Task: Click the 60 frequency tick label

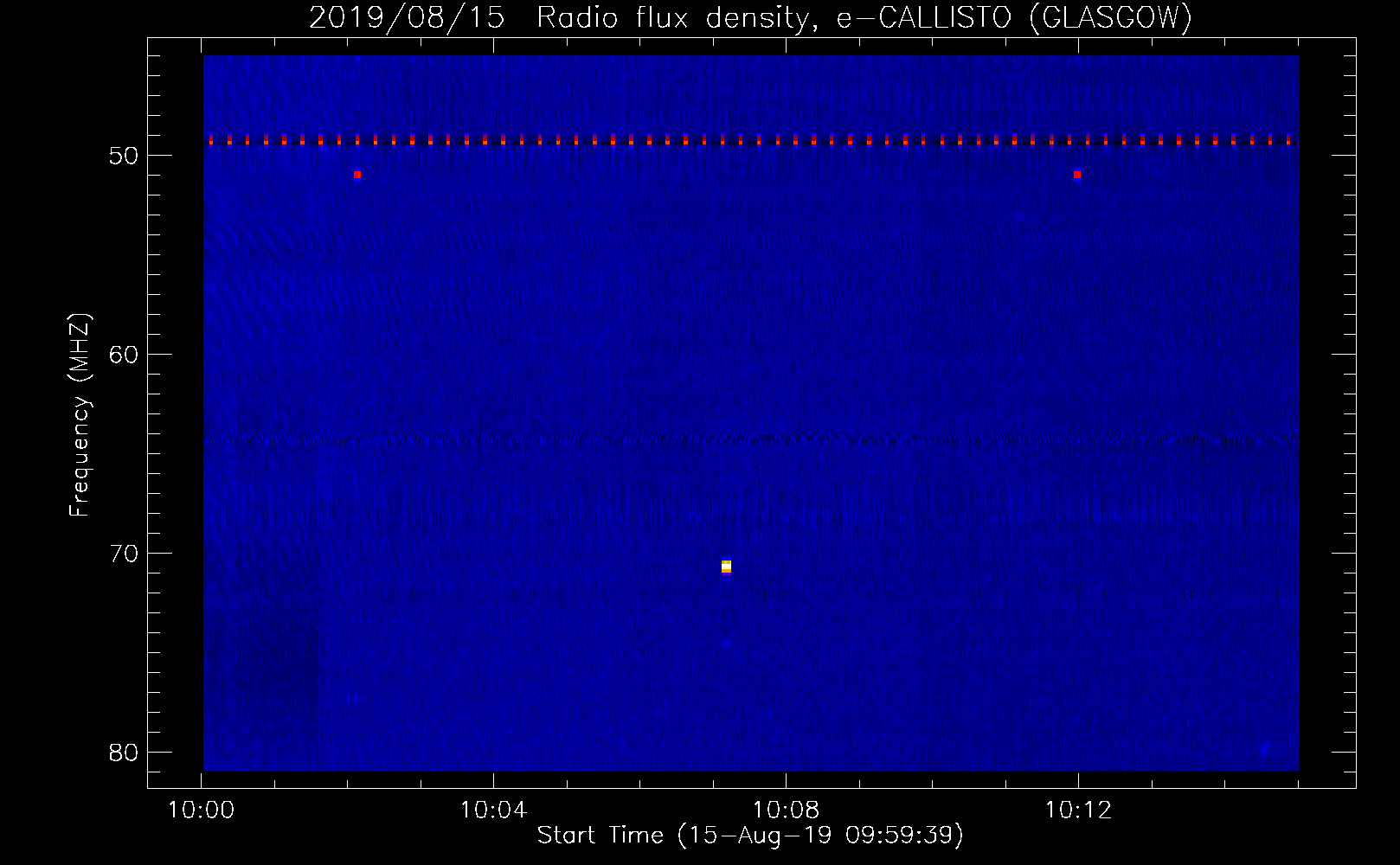Action: click(x=124, y=355)
